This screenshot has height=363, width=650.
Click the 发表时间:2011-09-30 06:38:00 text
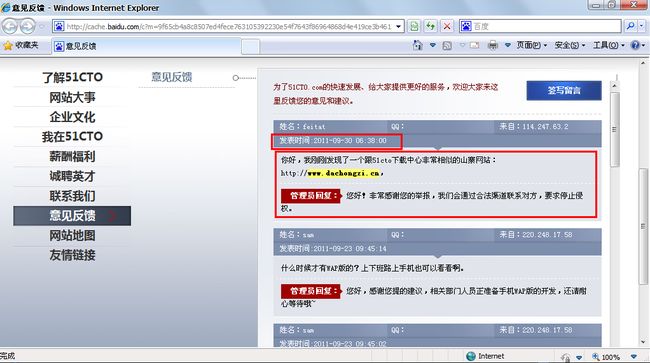(x=332, y=141)
